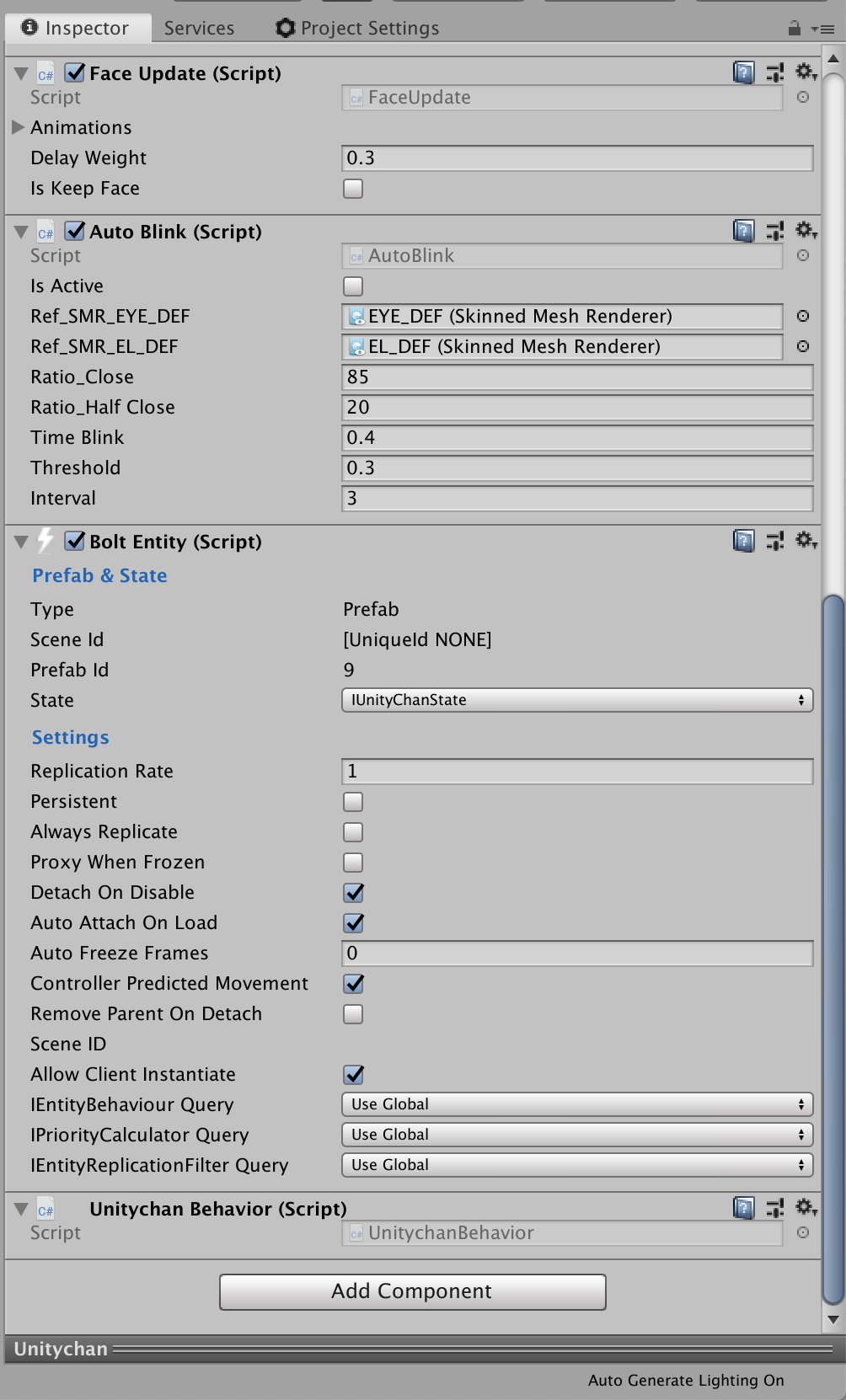This screenshot has height=1400, width=846.
Task: Switch to the Inspector tab
Action: [78, 28]
